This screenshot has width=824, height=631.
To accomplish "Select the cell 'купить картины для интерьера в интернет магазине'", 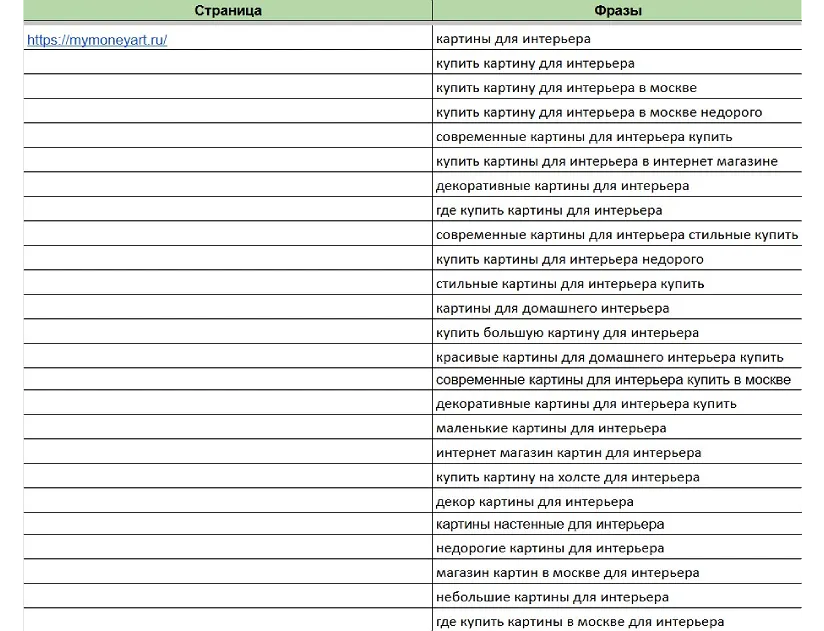I will tap(606, 161).
